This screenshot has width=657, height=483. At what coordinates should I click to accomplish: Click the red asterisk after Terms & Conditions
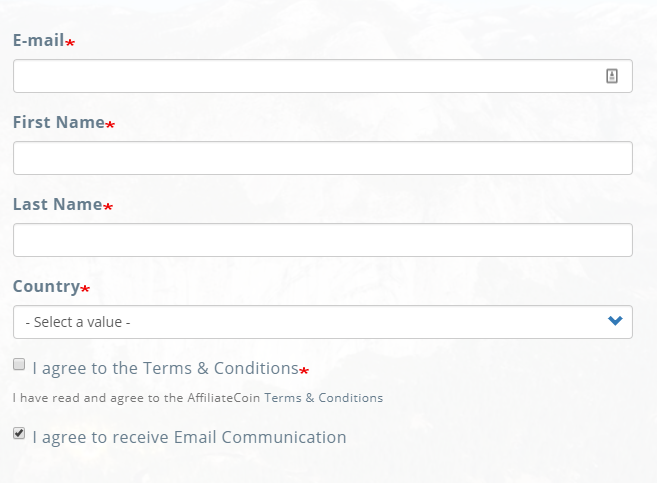304,371
